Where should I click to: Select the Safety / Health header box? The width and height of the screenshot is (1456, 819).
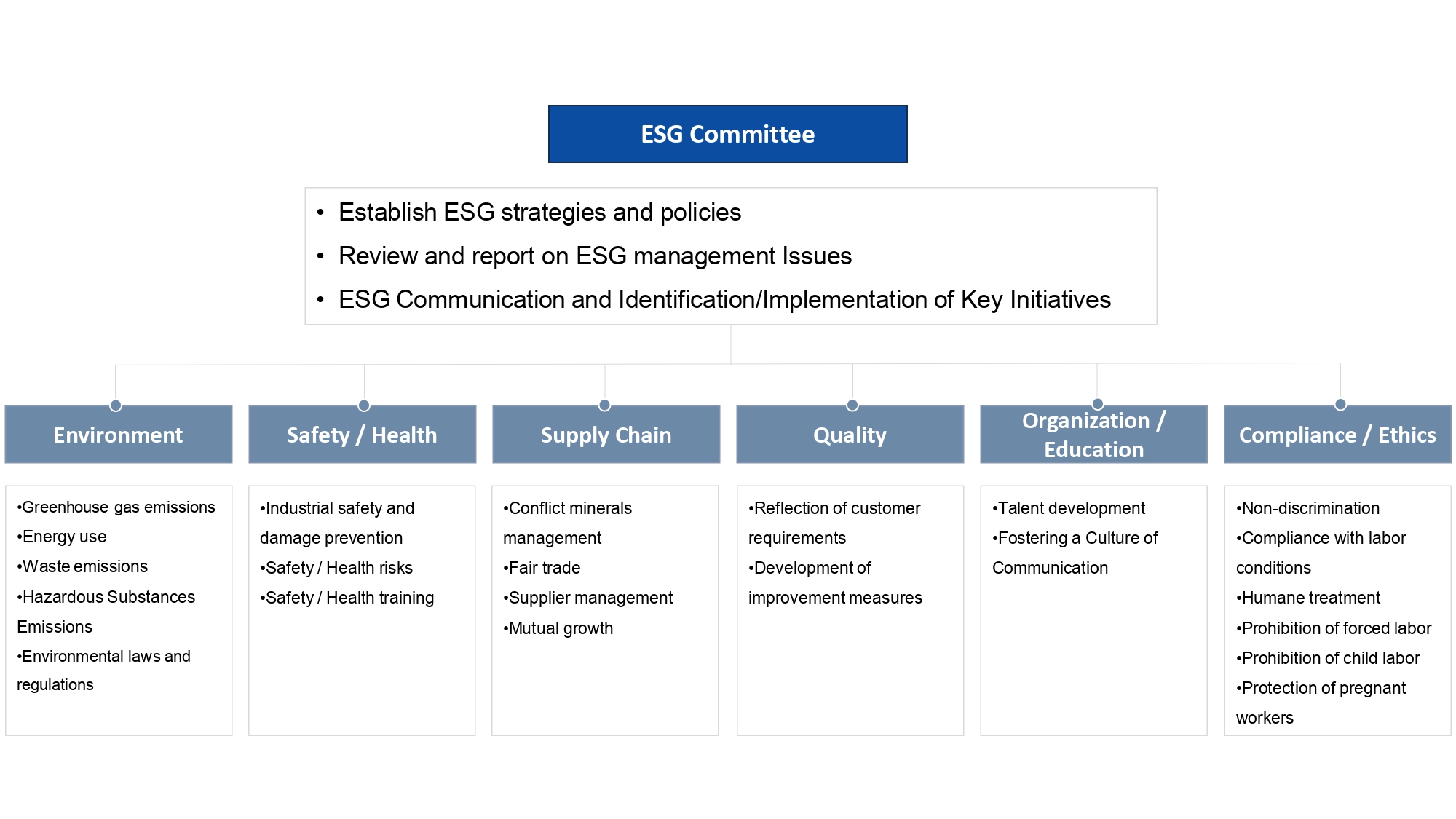(x=362, y=435)
